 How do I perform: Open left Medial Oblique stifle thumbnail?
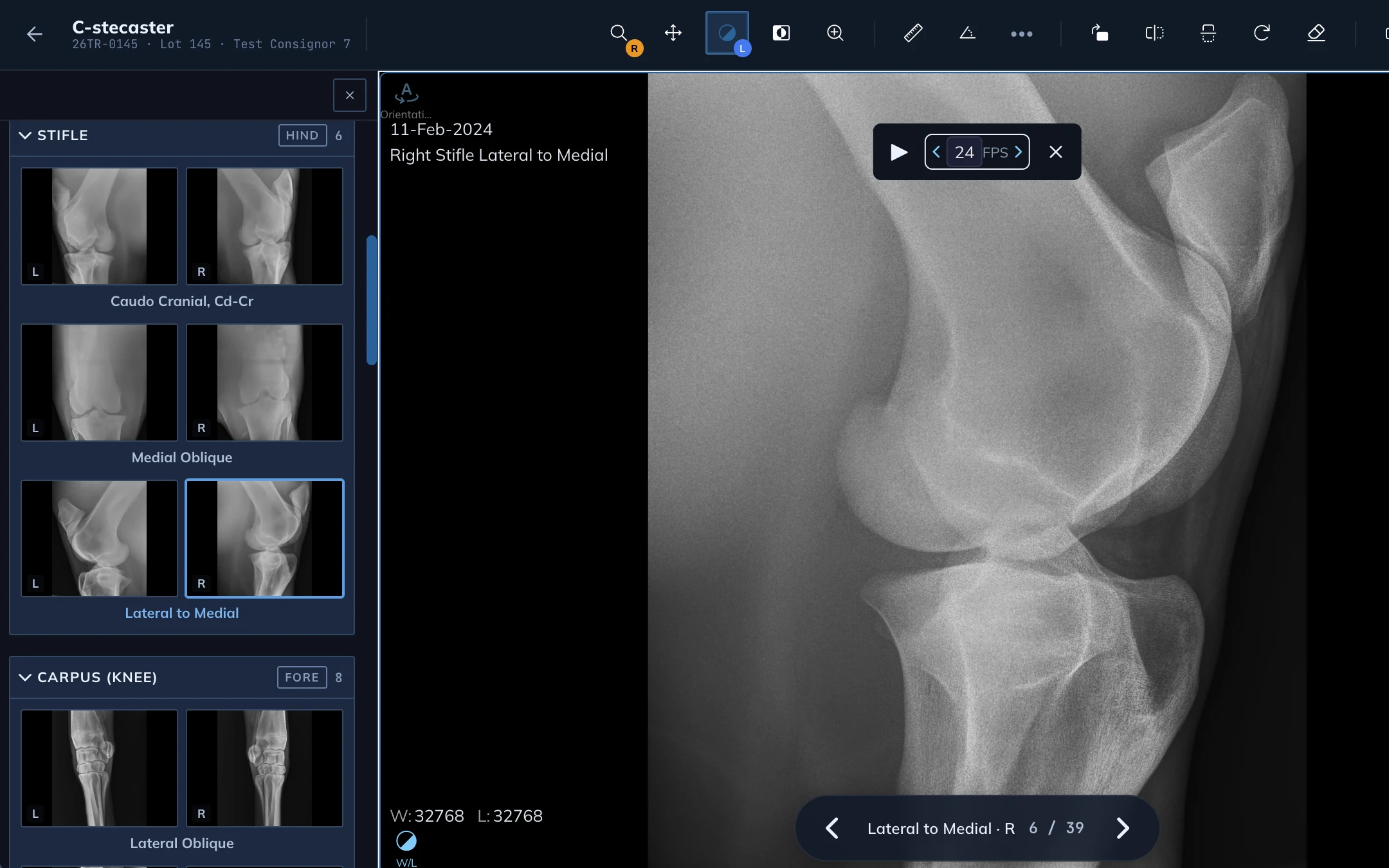click(x=99, y=383)
